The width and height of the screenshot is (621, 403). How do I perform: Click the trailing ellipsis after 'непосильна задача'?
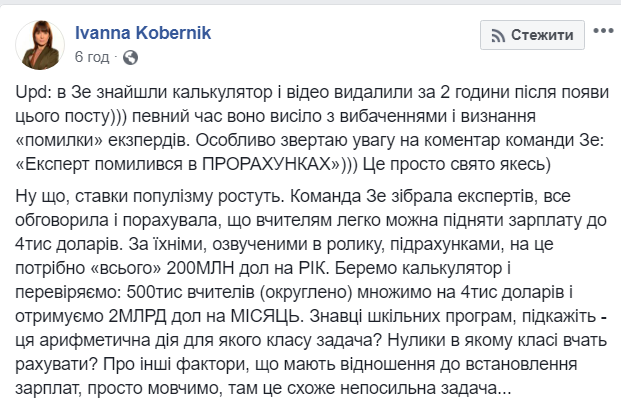(504, 389)
